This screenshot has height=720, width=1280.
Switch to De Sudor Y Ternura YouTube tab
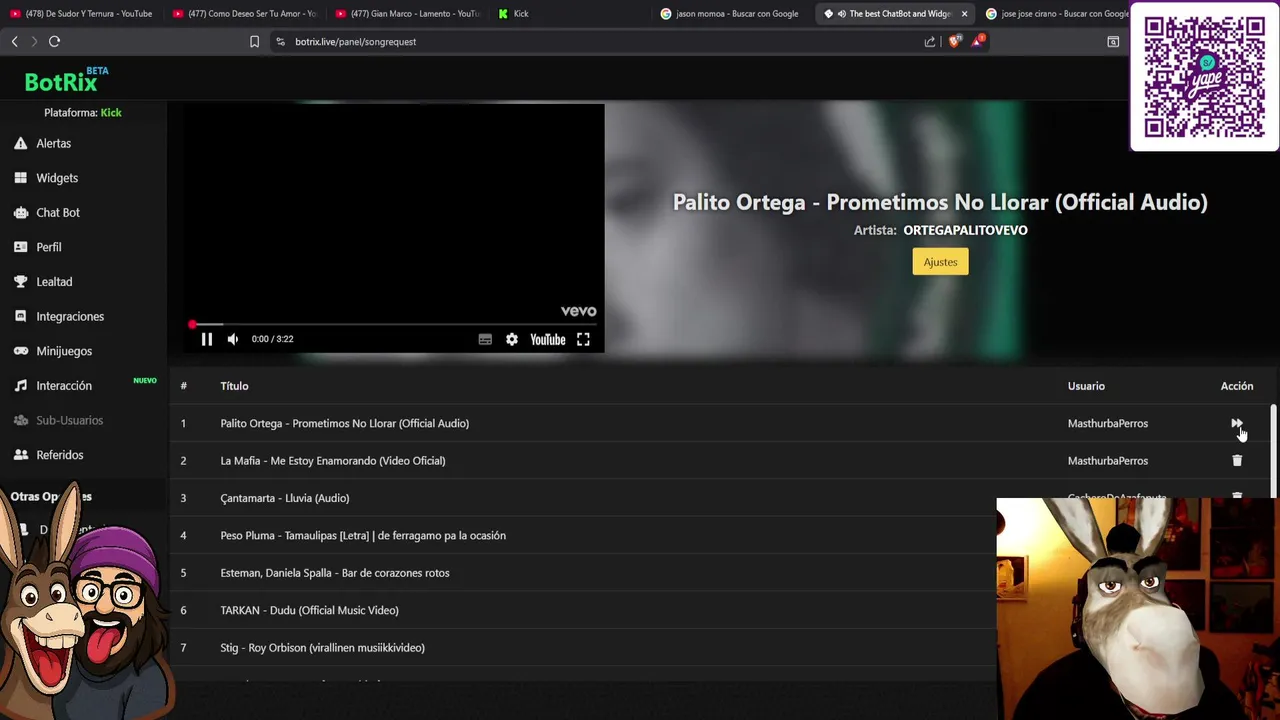[81, 13]
